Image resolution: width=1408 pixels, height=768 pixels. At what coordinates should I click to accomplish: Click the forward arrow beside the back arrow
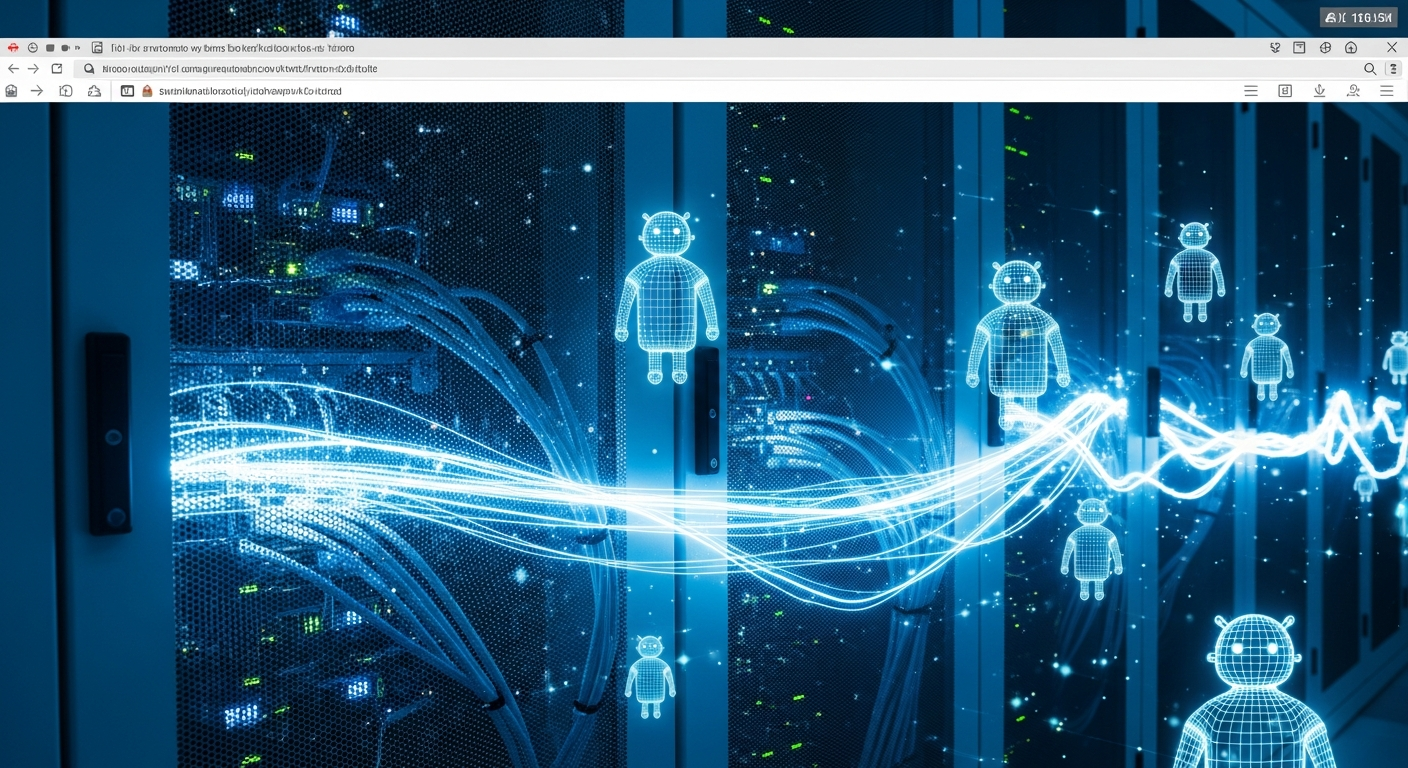point(34,69)
